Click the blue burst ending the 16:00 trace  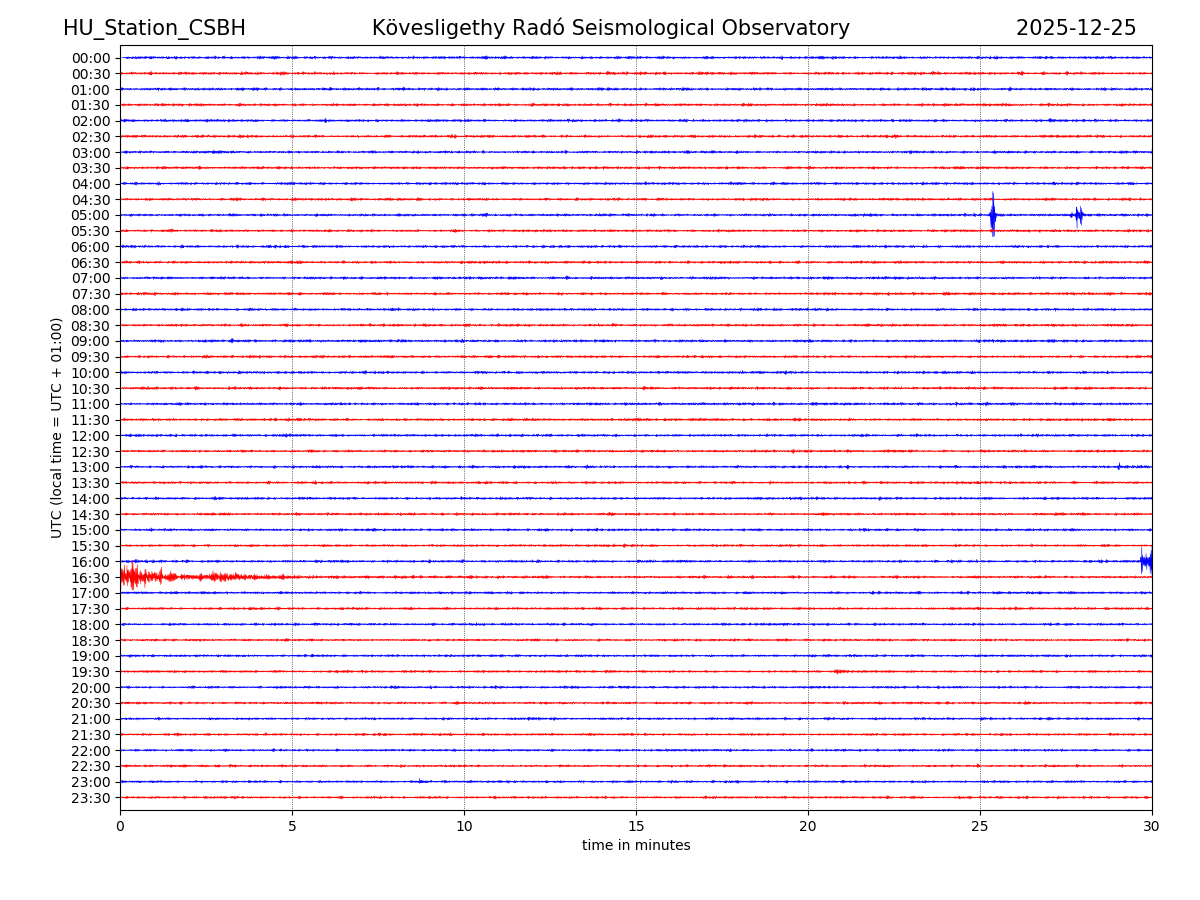[1146, 561]
